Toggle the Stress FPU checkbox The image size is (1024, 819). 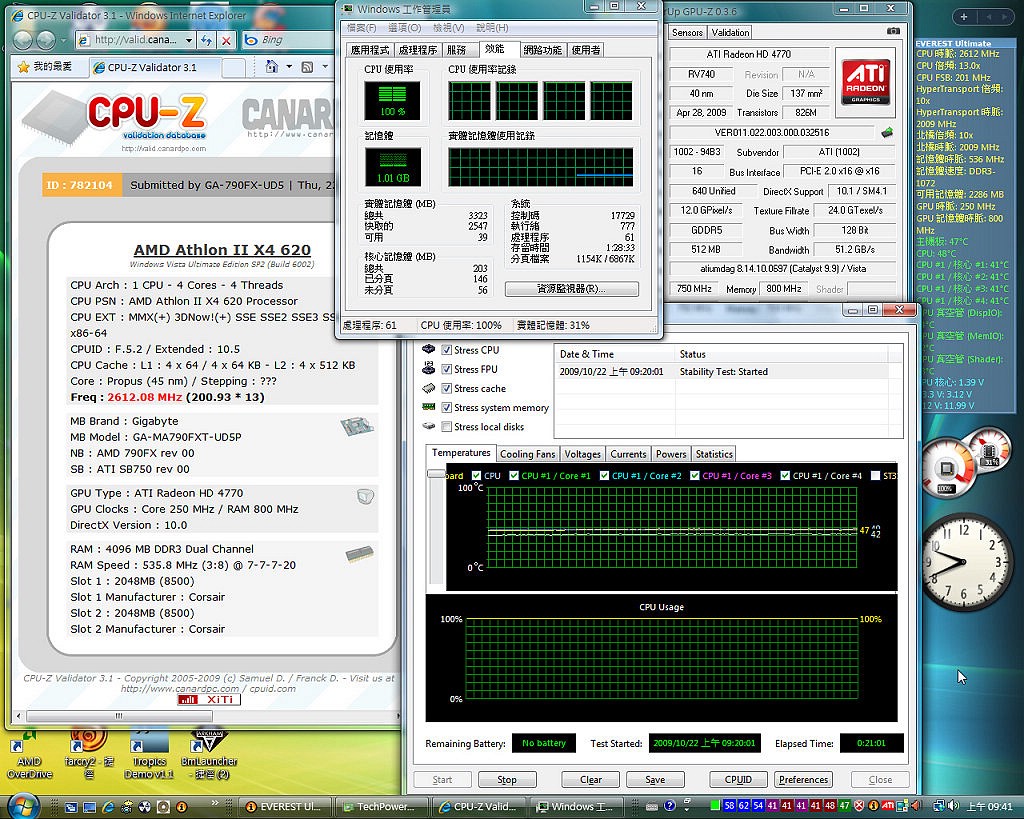pos(447,369)
